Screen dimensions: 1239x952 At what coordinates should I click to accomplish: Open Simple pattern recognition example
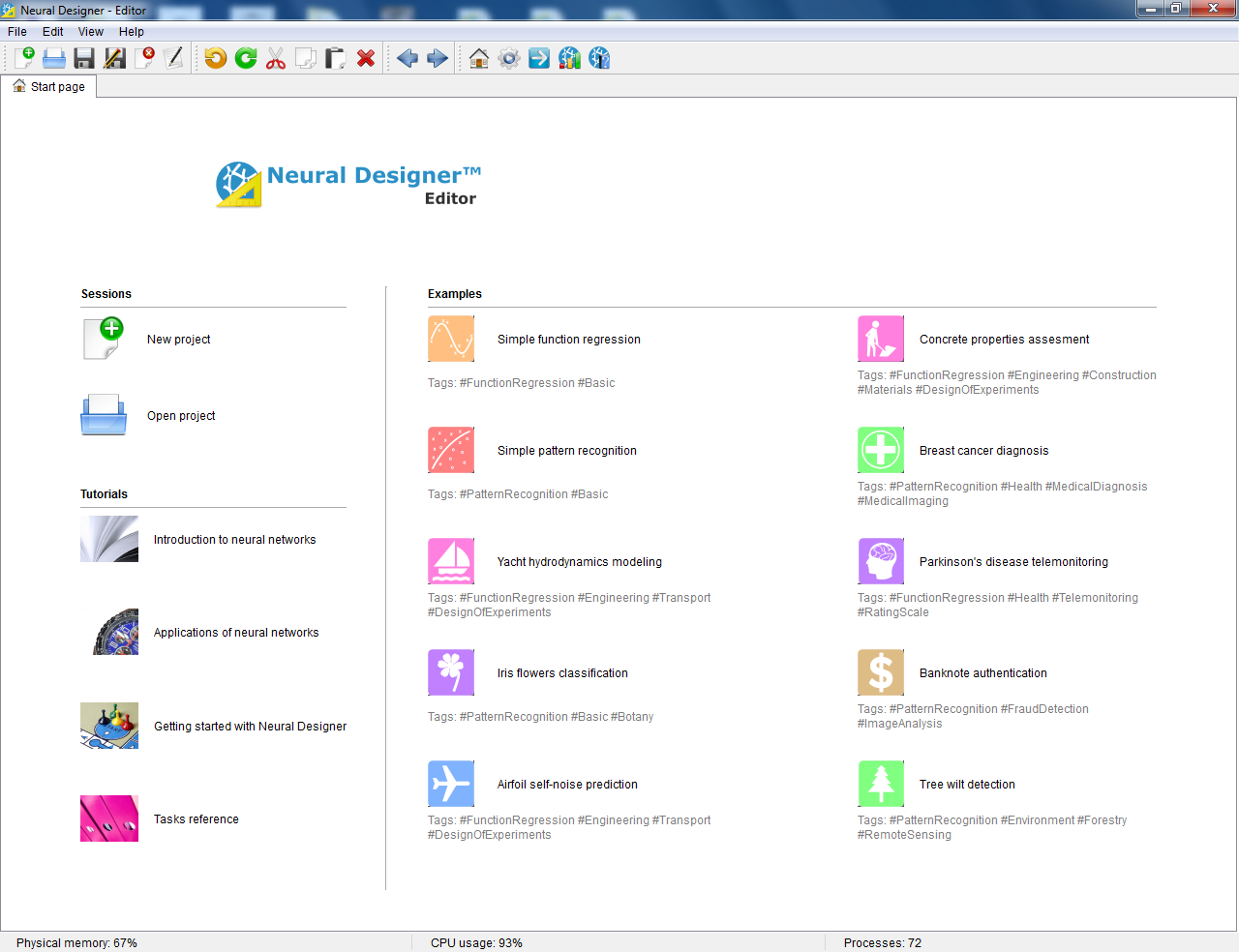(x=567, y=451)
